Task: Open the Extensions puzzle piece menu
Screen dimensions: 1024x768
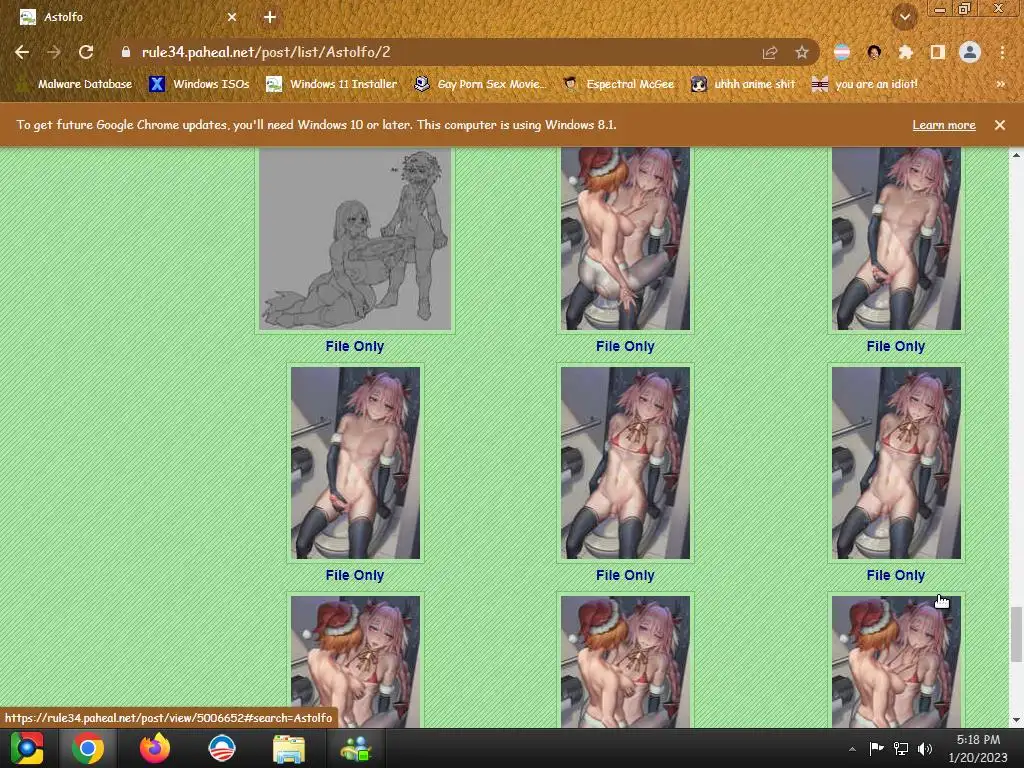Action: (906, 52)
